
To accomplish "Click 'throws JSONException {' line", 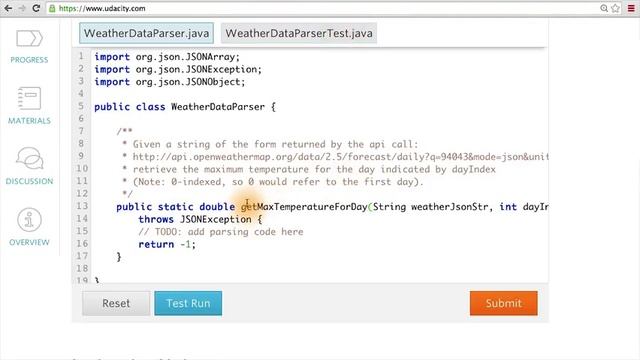I will 200,220.
